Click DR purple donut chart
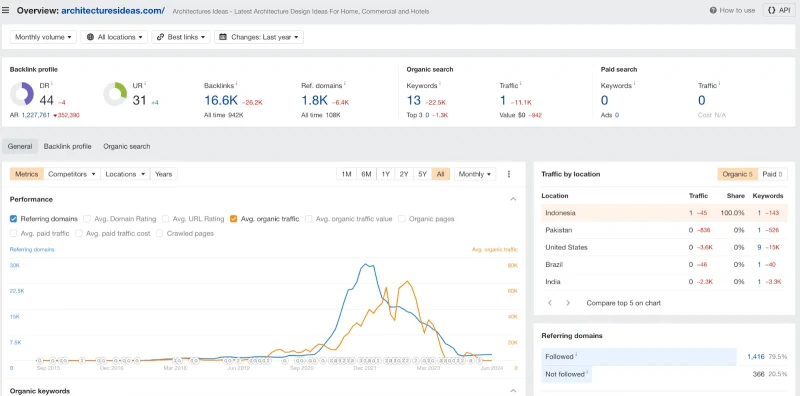The image size is (800, 396). point(22,94)
